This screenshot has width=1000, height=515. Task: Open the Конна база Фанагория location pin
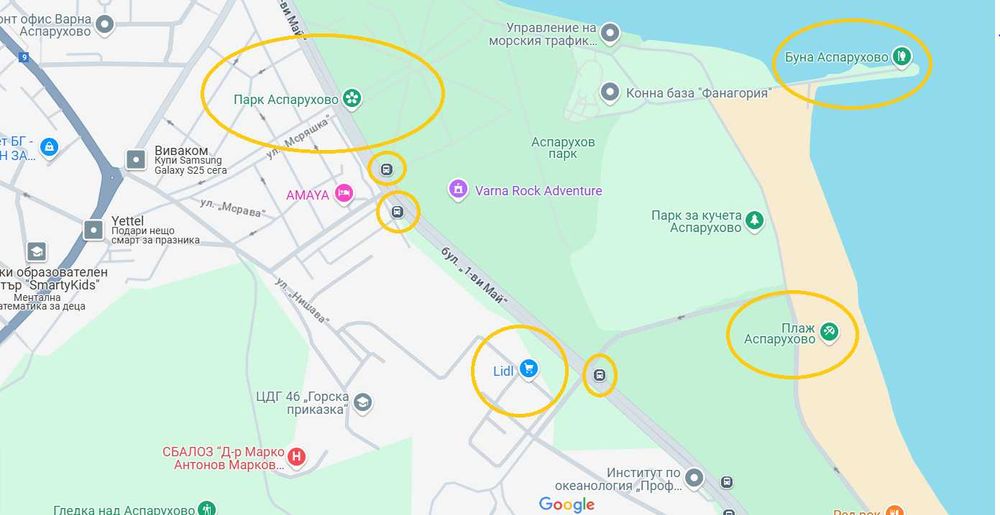click(x=610, y=92)
